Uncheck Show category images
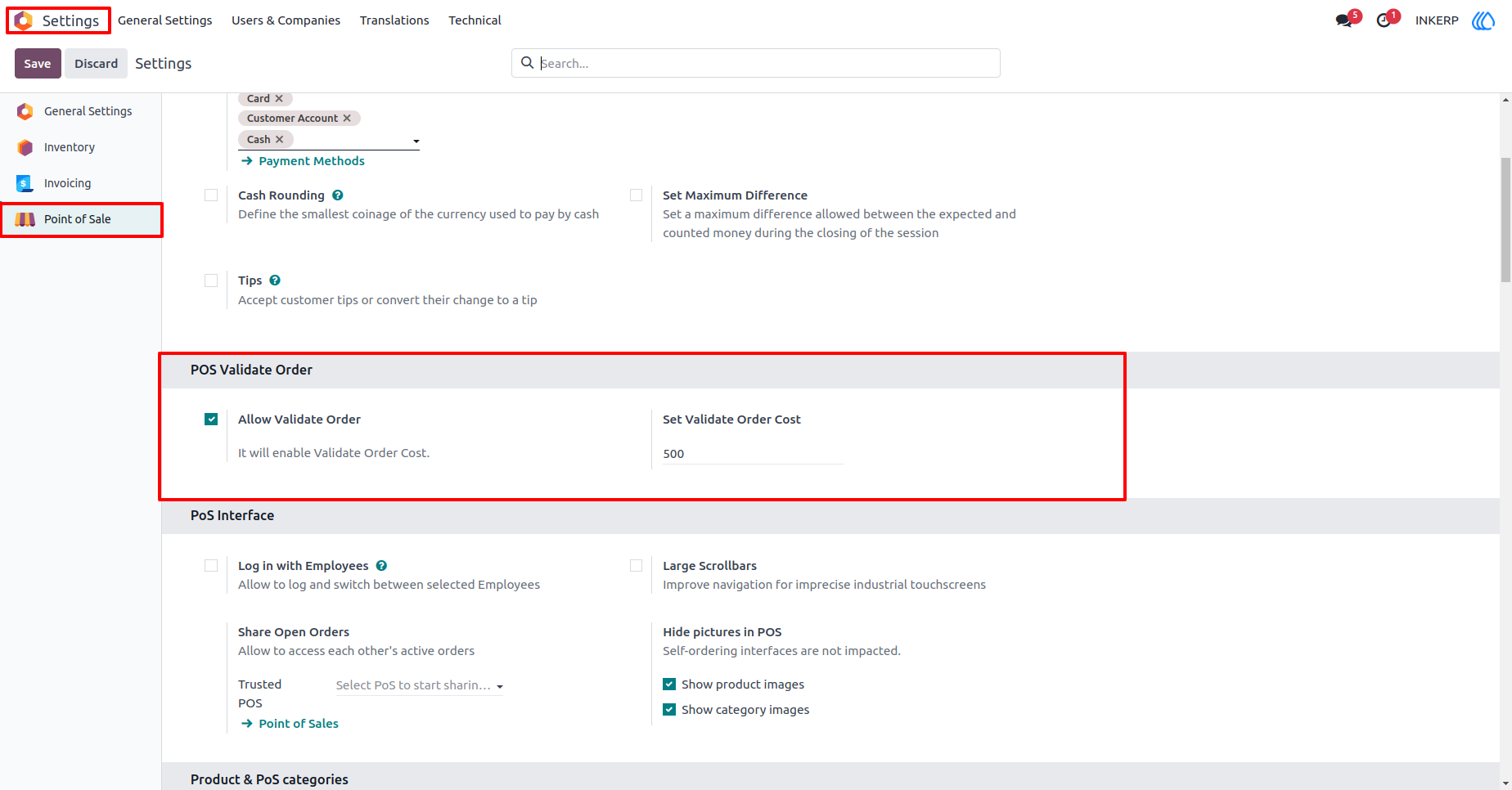Viewport: 1512px width, 790px height. (x=669, y=710)
